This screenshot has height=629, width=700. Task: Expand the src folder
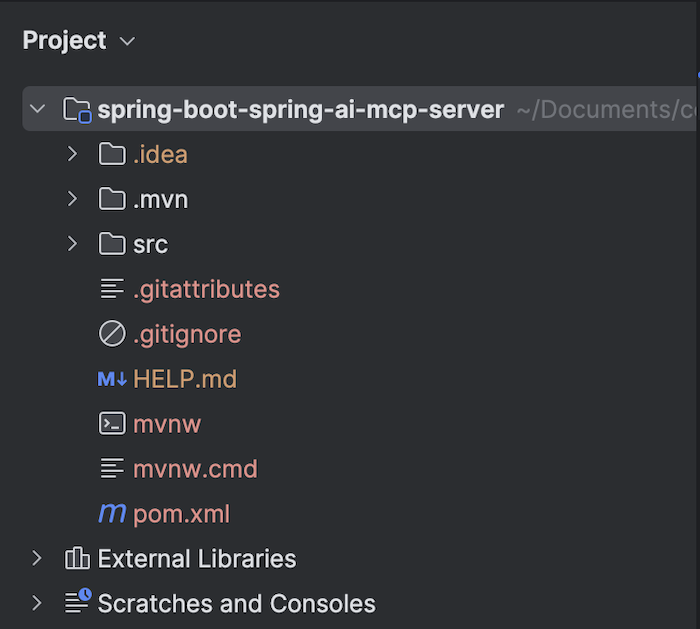(x=72, y=244)
